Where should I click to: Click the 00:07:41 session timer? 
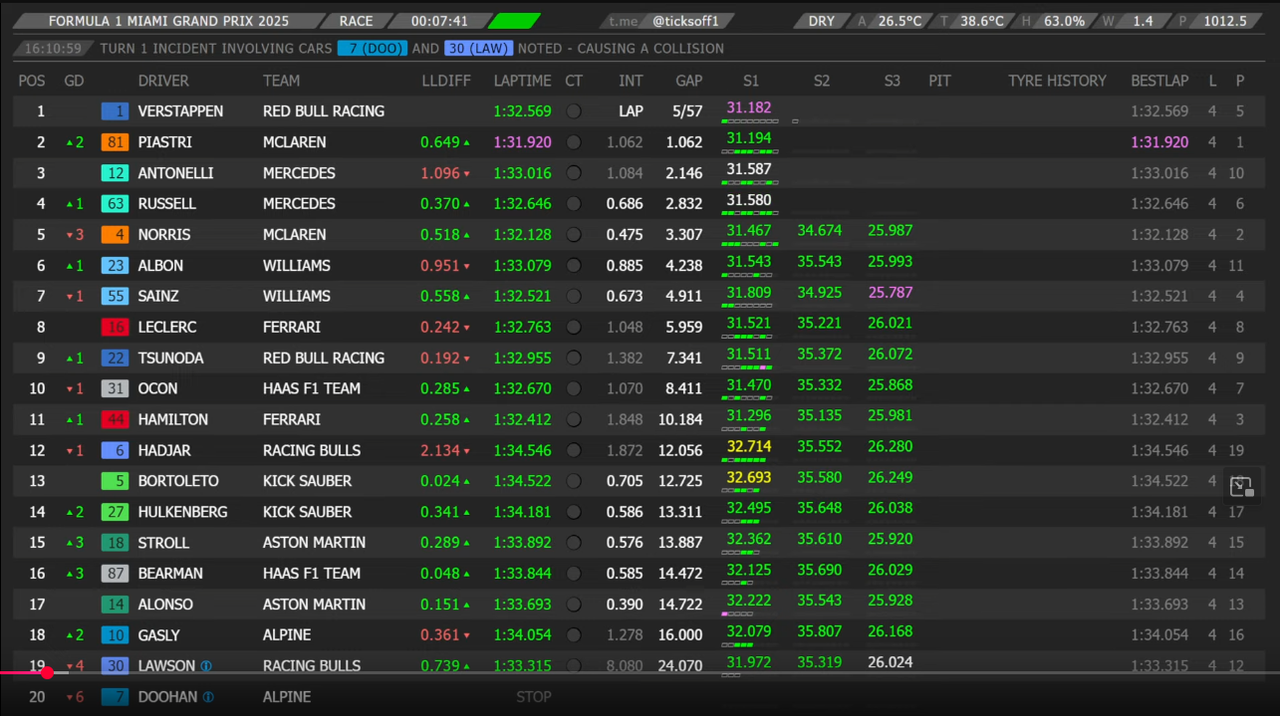click(x=439, y=21)
